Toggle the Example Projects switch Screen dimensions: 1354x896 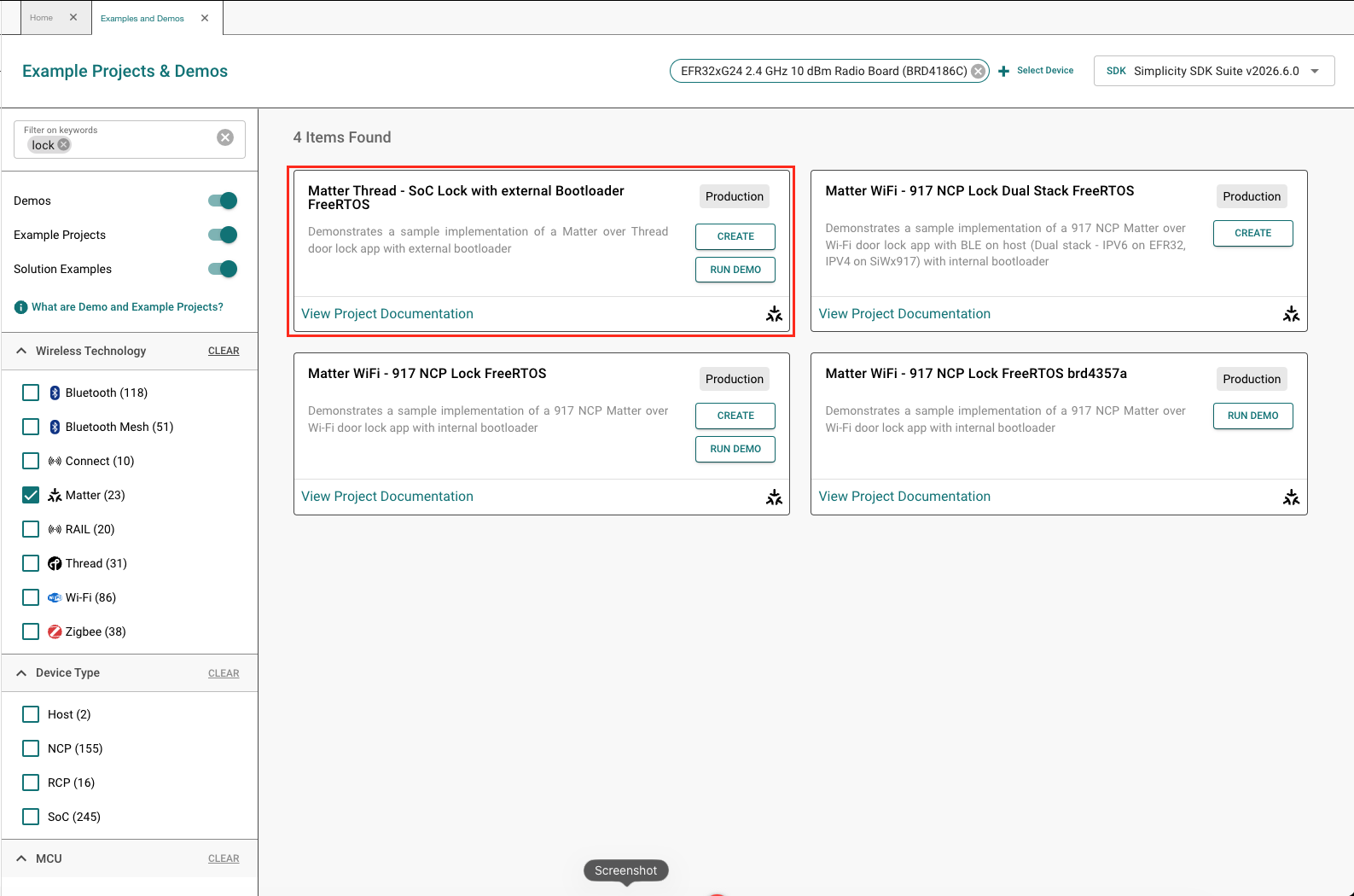[223, 235]
